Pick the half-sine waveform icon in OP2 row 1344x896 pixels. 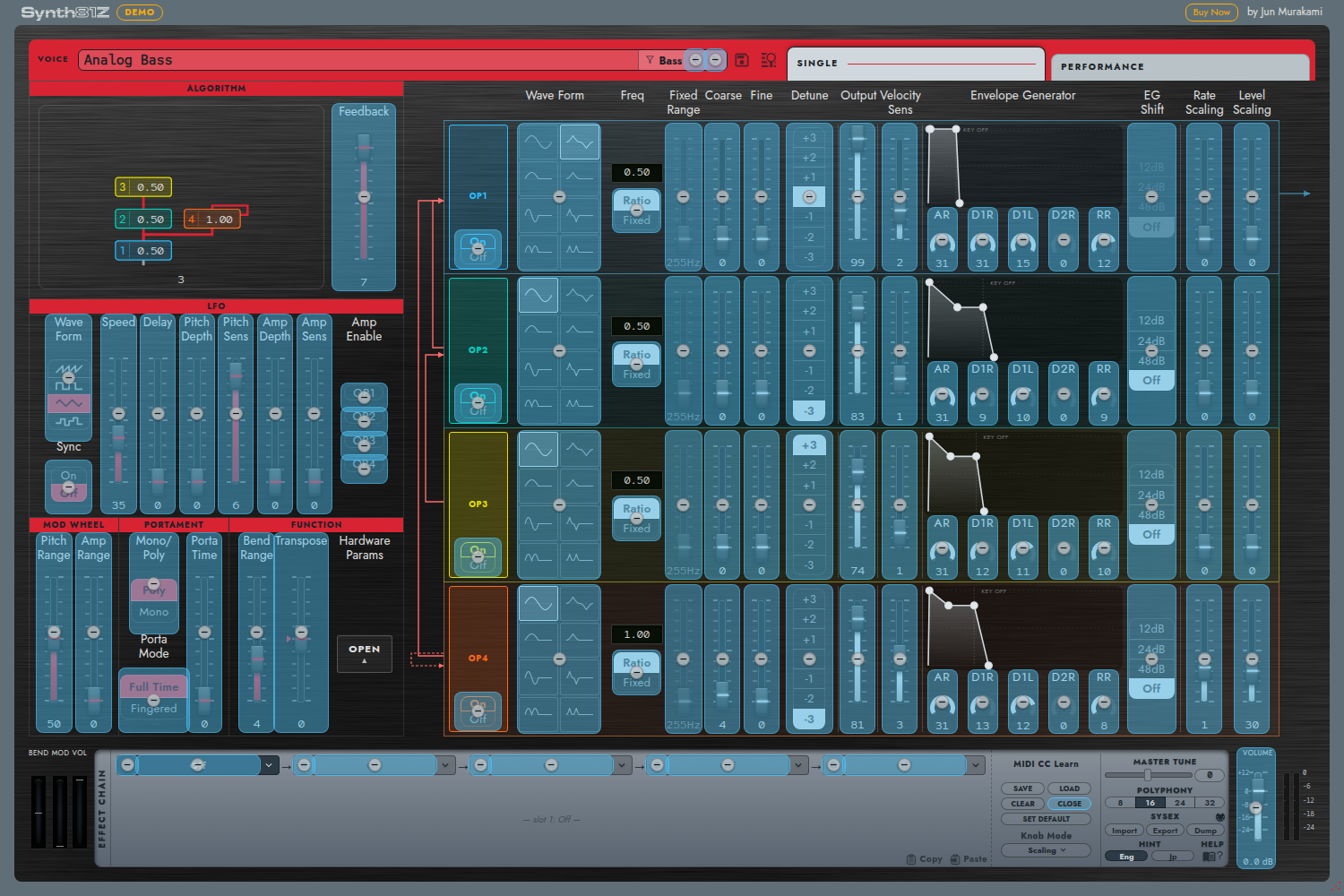pos(538,332)
